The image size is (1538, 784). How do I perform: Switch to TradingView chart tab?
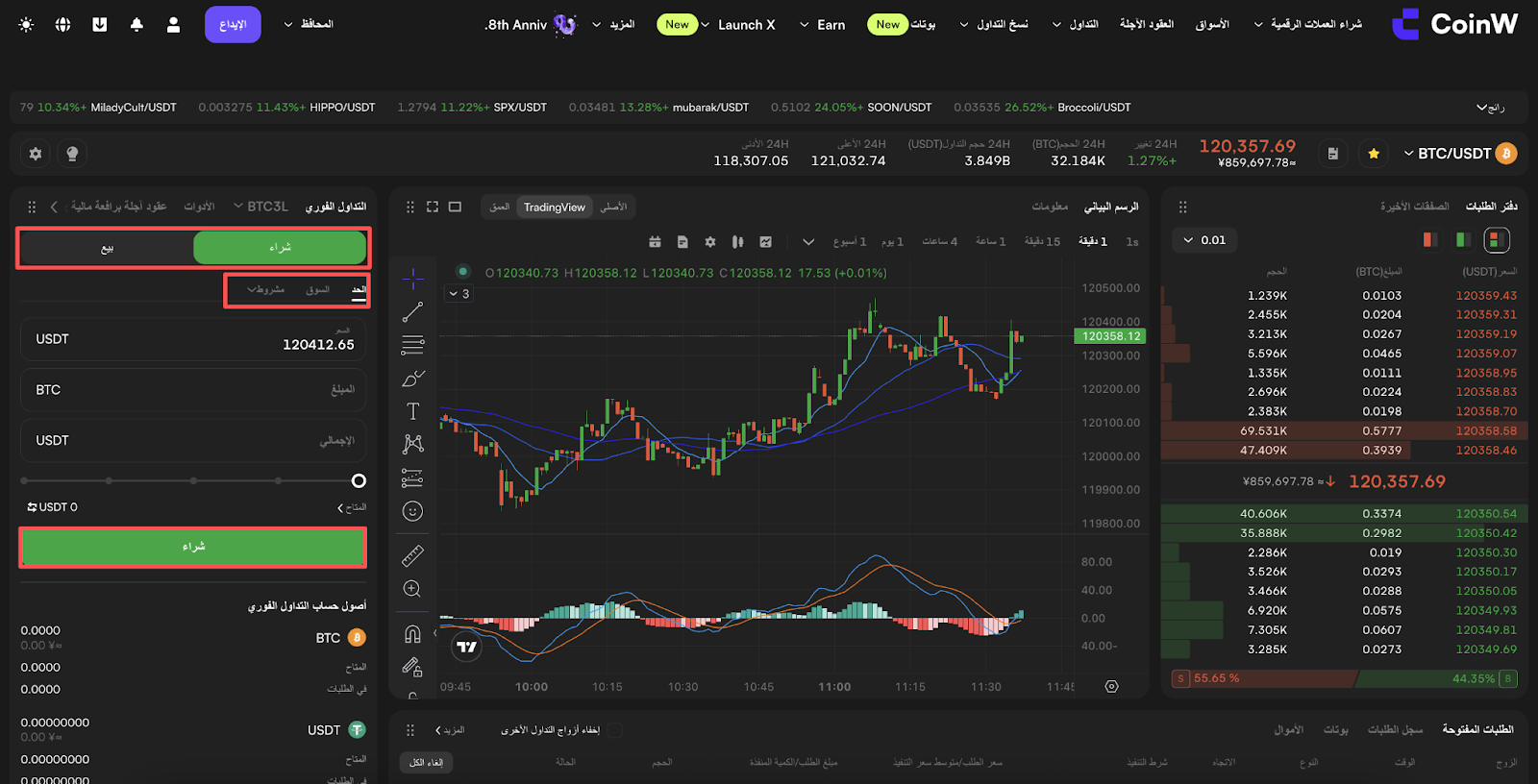tap(555, 207)
